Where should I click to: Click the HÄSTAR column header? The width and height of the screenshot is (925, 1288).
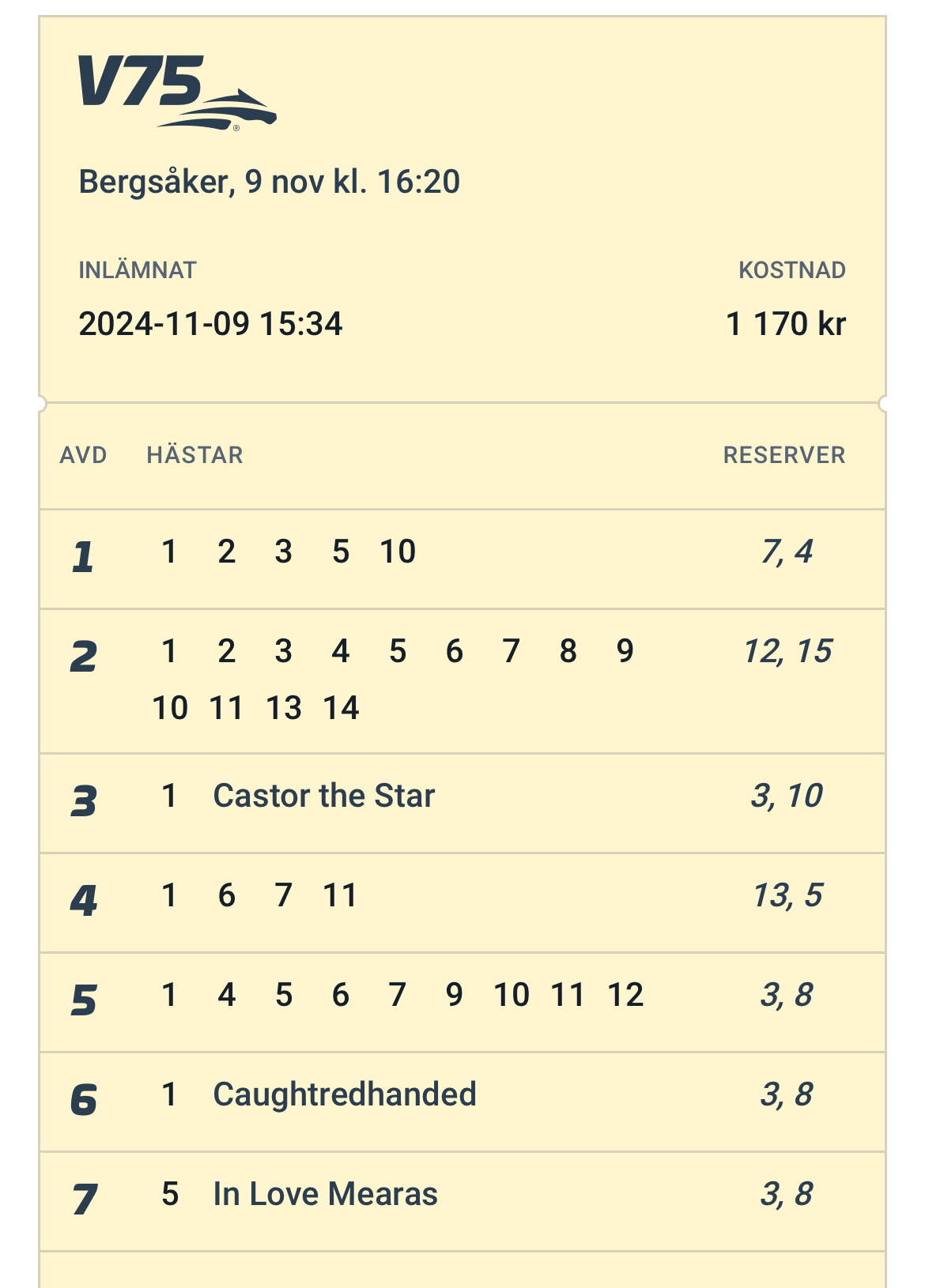tap(194, 455)
